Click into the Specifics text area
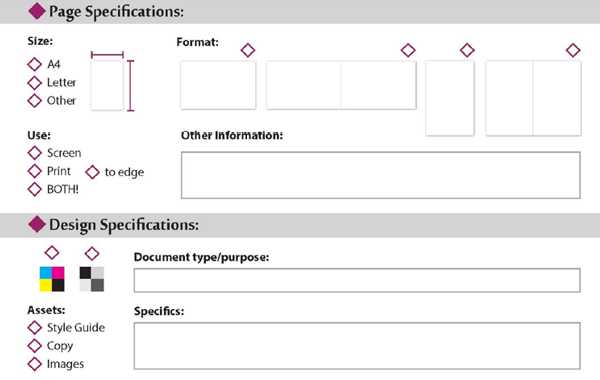Image resolution: width=600 pixels, height=380 pixels. 357,346
